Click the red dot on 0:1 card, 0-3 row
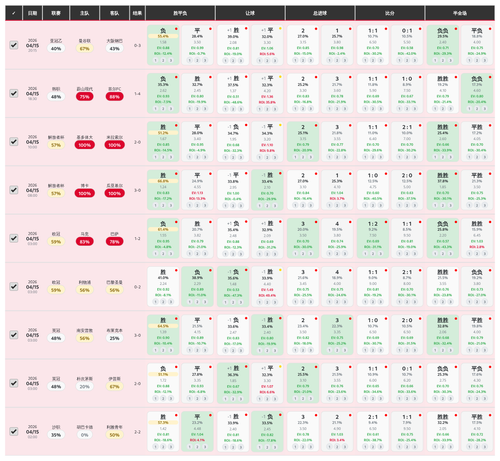 pyautogui.click(x=420, y=29)
